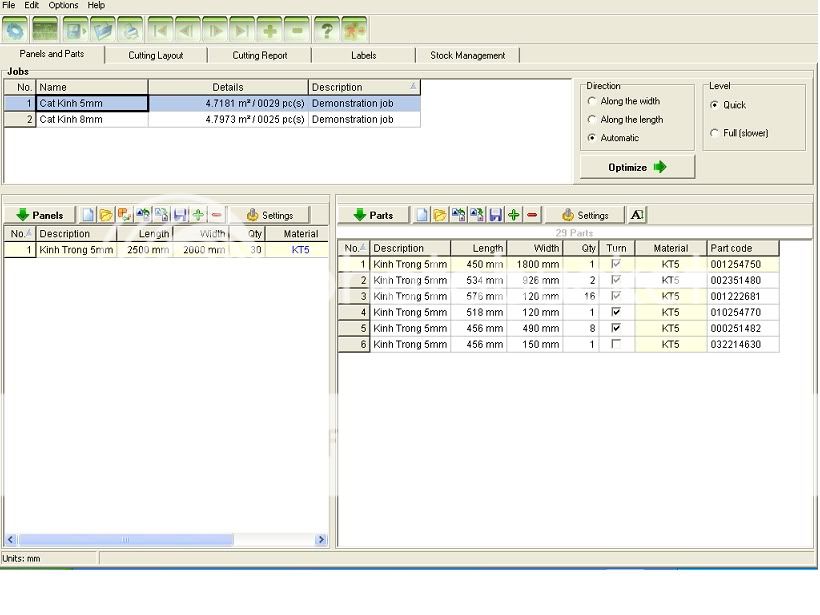Open Settings in the Panels section
820x615 pixels.
point(269,215)
